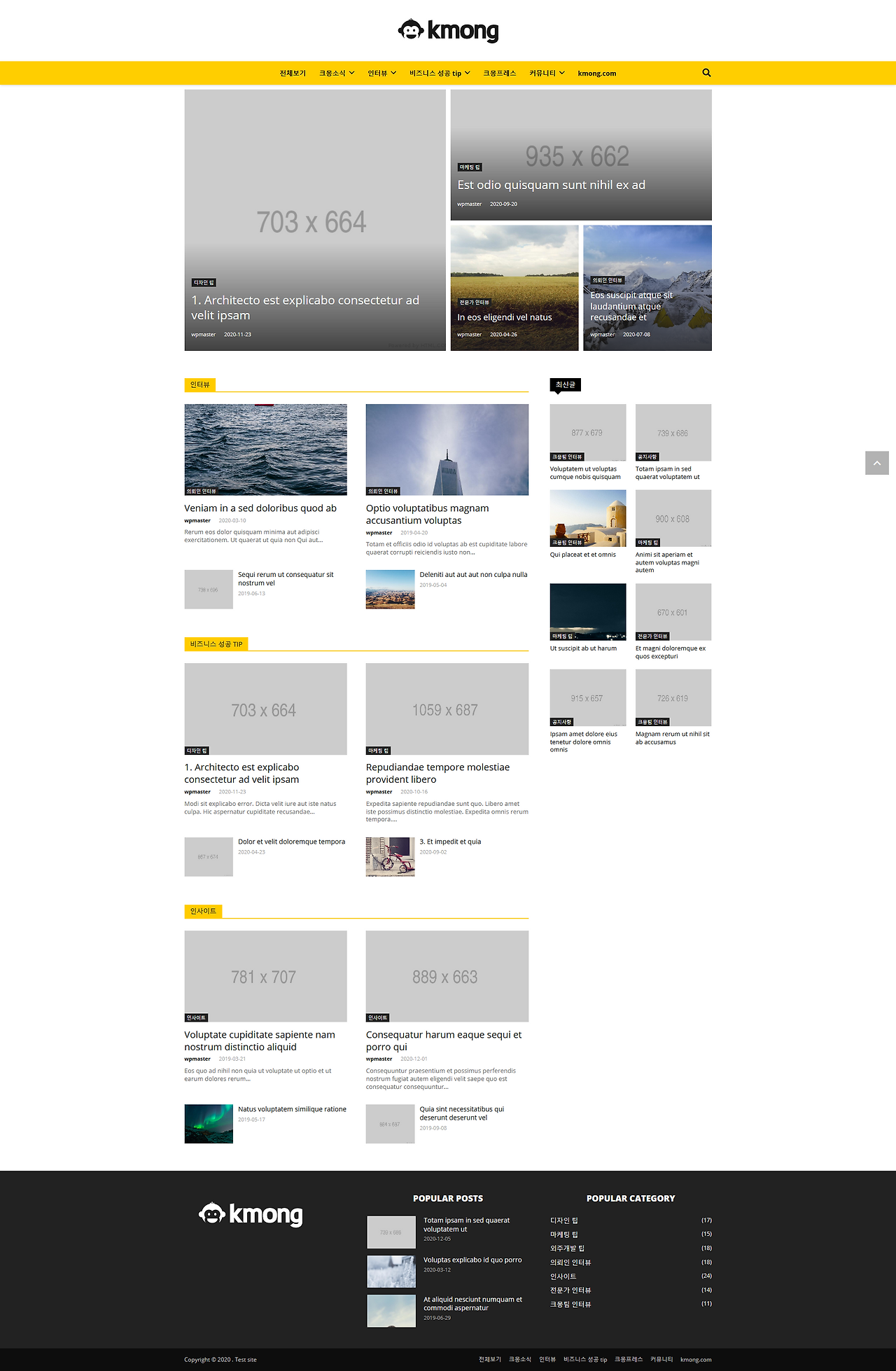The image size is (896, 1371).
Task: Click the 877 x 679 sidebar thumbnail
Action: point(588,432)
